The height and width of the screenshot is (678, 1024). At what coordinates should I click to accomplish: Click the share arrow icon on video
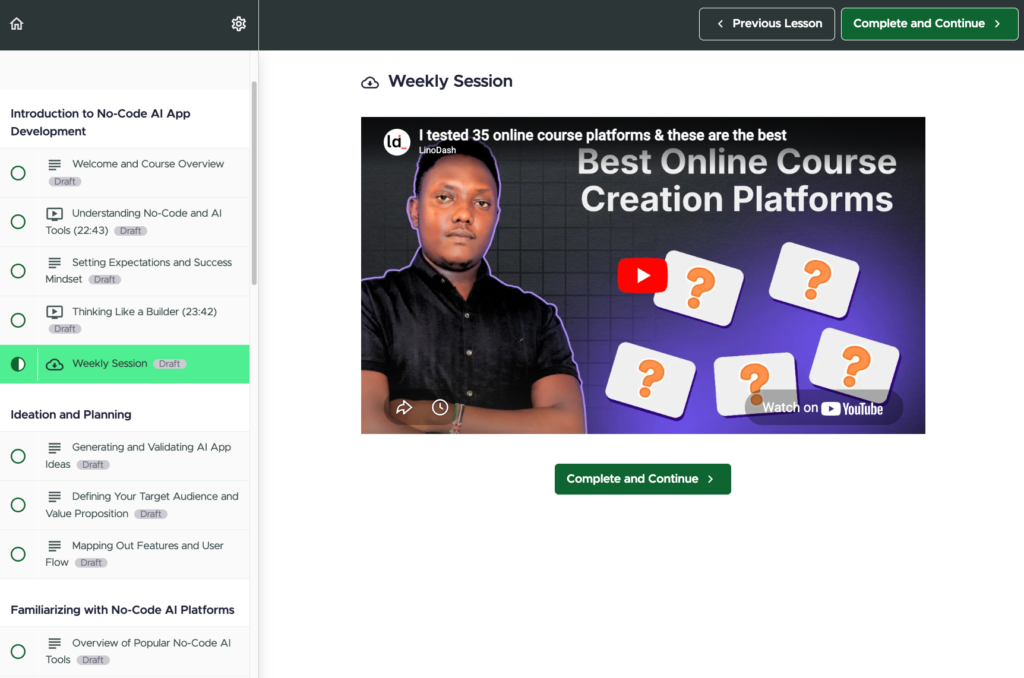[x=404, y=407]
